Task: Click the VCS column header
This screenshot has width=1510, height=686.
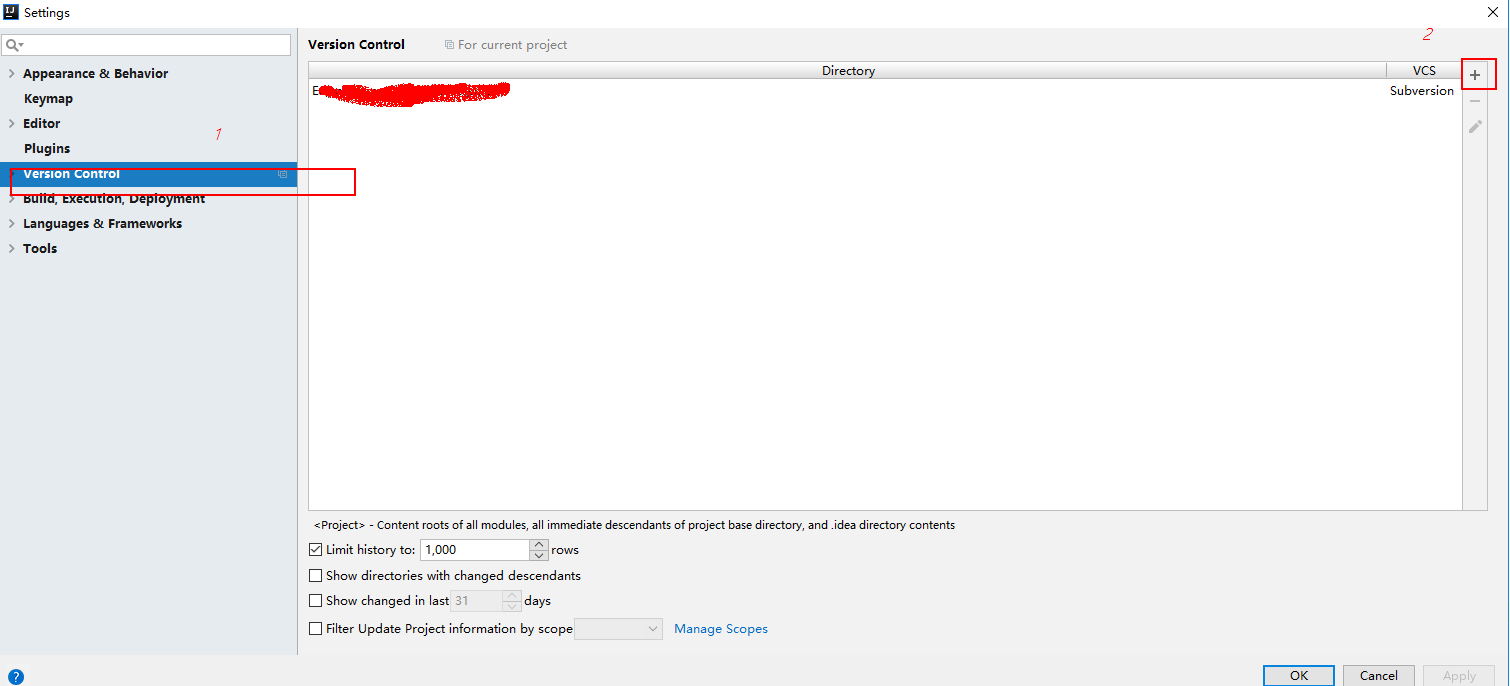Action: coord(1424,71)
